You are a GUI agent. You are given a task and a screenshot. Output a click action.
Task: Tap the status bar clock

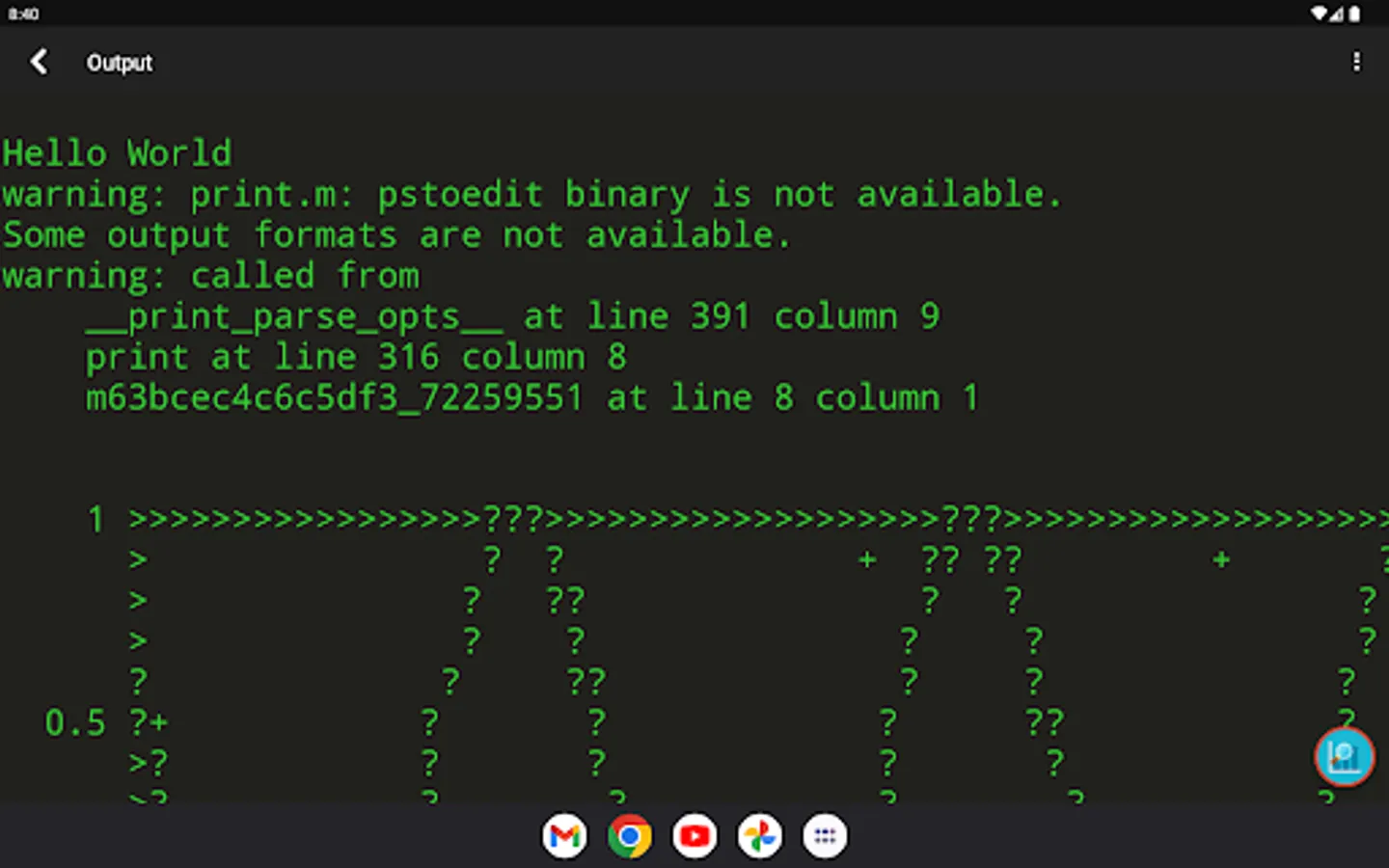coord(23,14)
